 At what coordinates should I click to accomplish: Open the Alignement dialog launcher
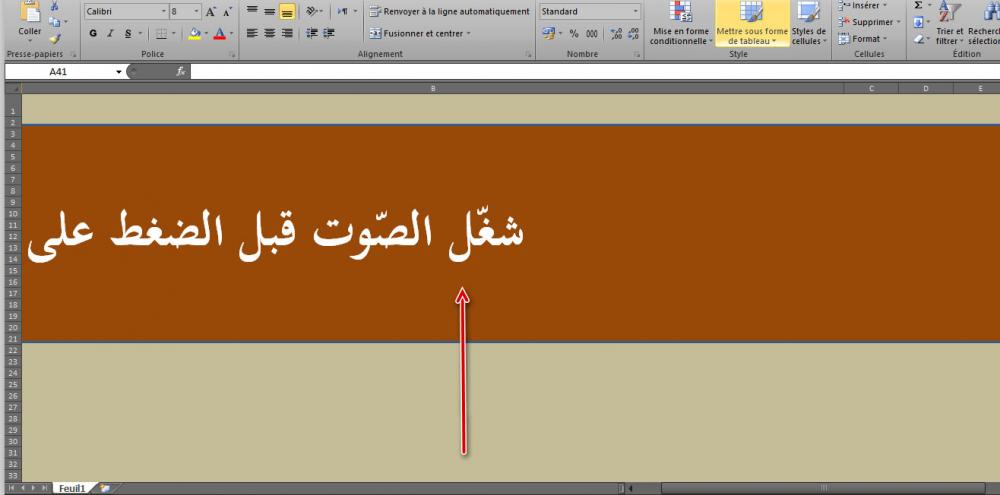click(529, 55)
